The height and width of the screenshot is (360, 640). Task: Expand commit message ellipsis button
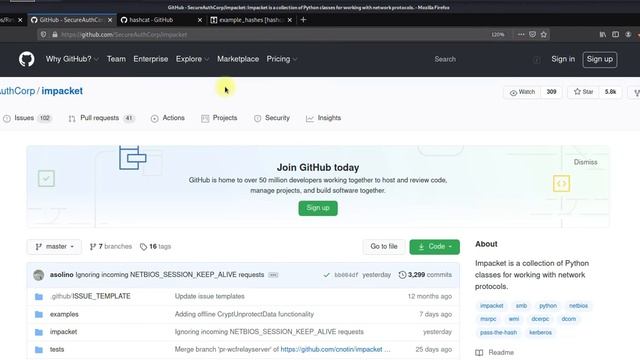click(273, 275)
